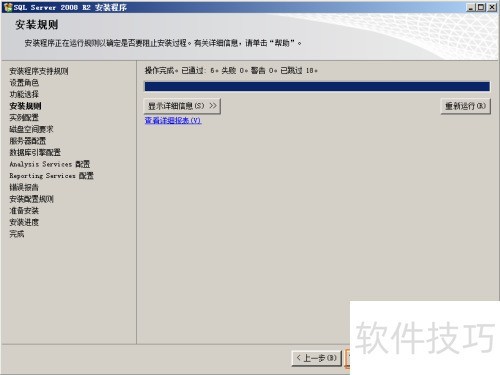Select Analysis Services 配置 step
The image size is (500, 375).
point(50,164)
